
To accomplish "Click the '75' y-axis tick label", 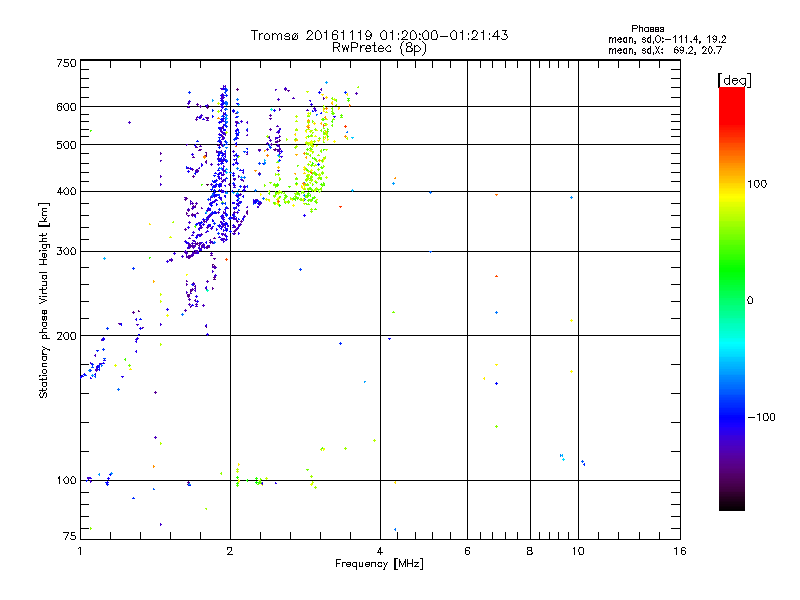I will coord(70,536).
